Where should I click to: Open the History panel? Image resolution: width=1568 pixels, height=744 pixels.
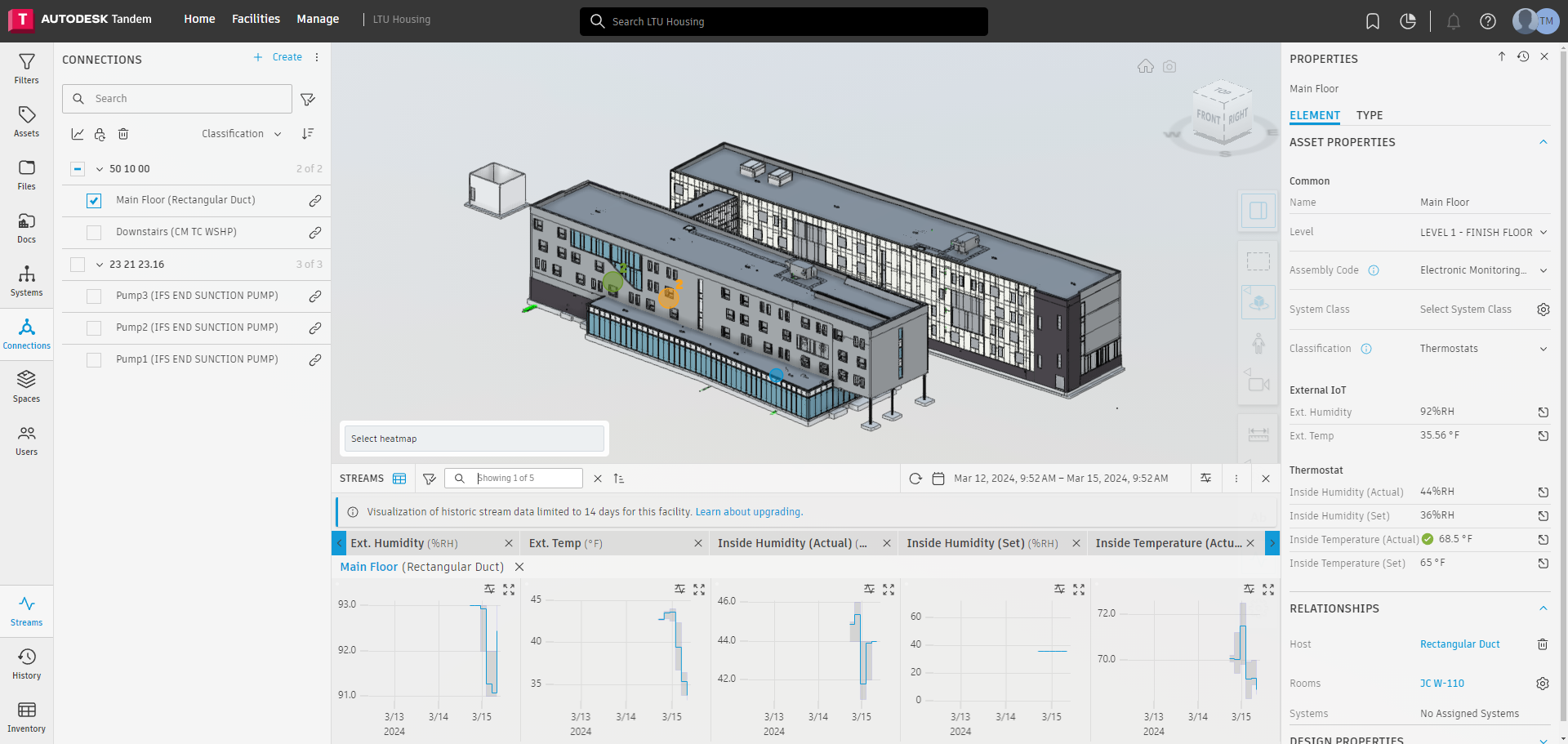click(x=26, y=664)
